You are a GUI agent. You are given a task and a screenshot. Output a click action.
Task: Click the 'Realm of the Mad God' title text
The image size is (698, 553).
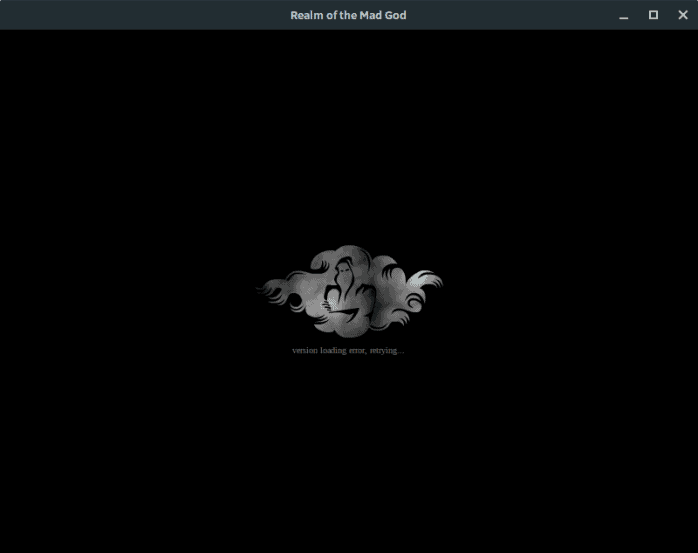point(348,15)
